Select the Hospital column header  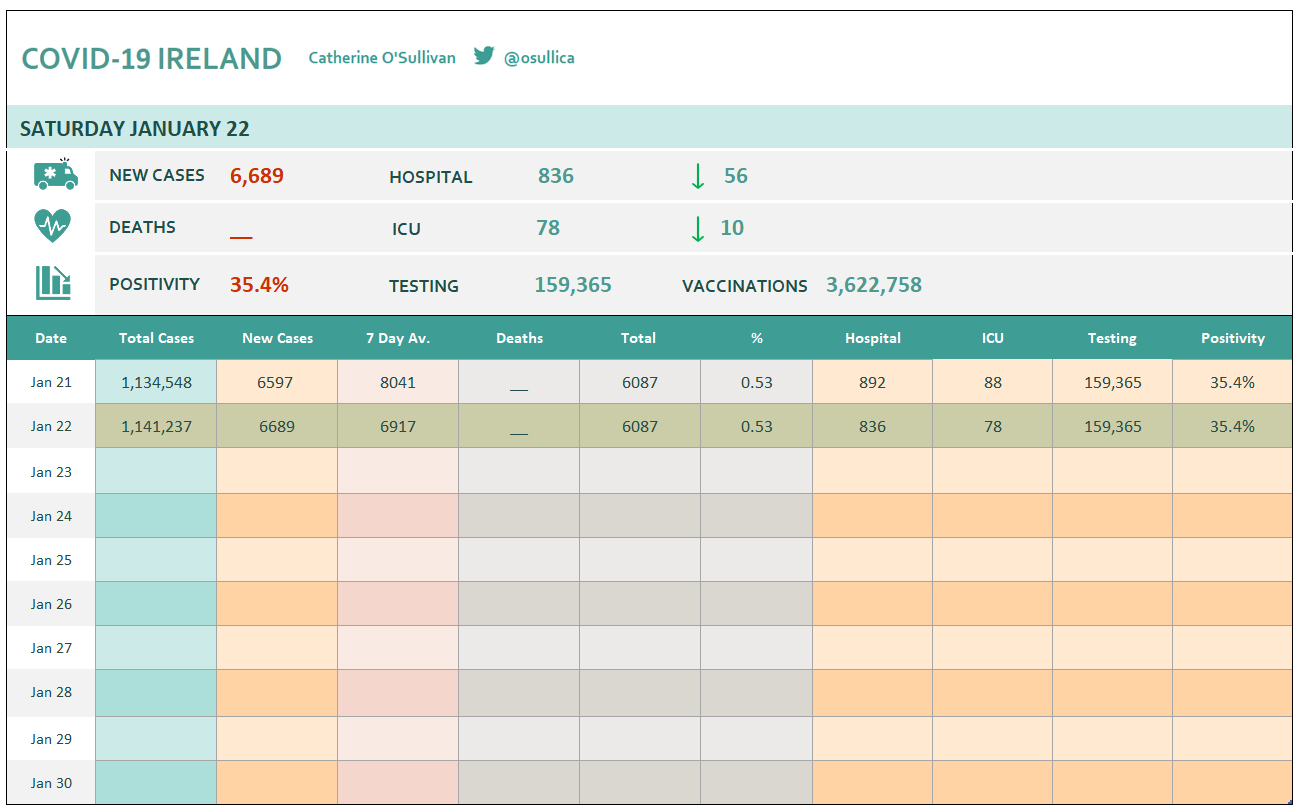[872, 338]
